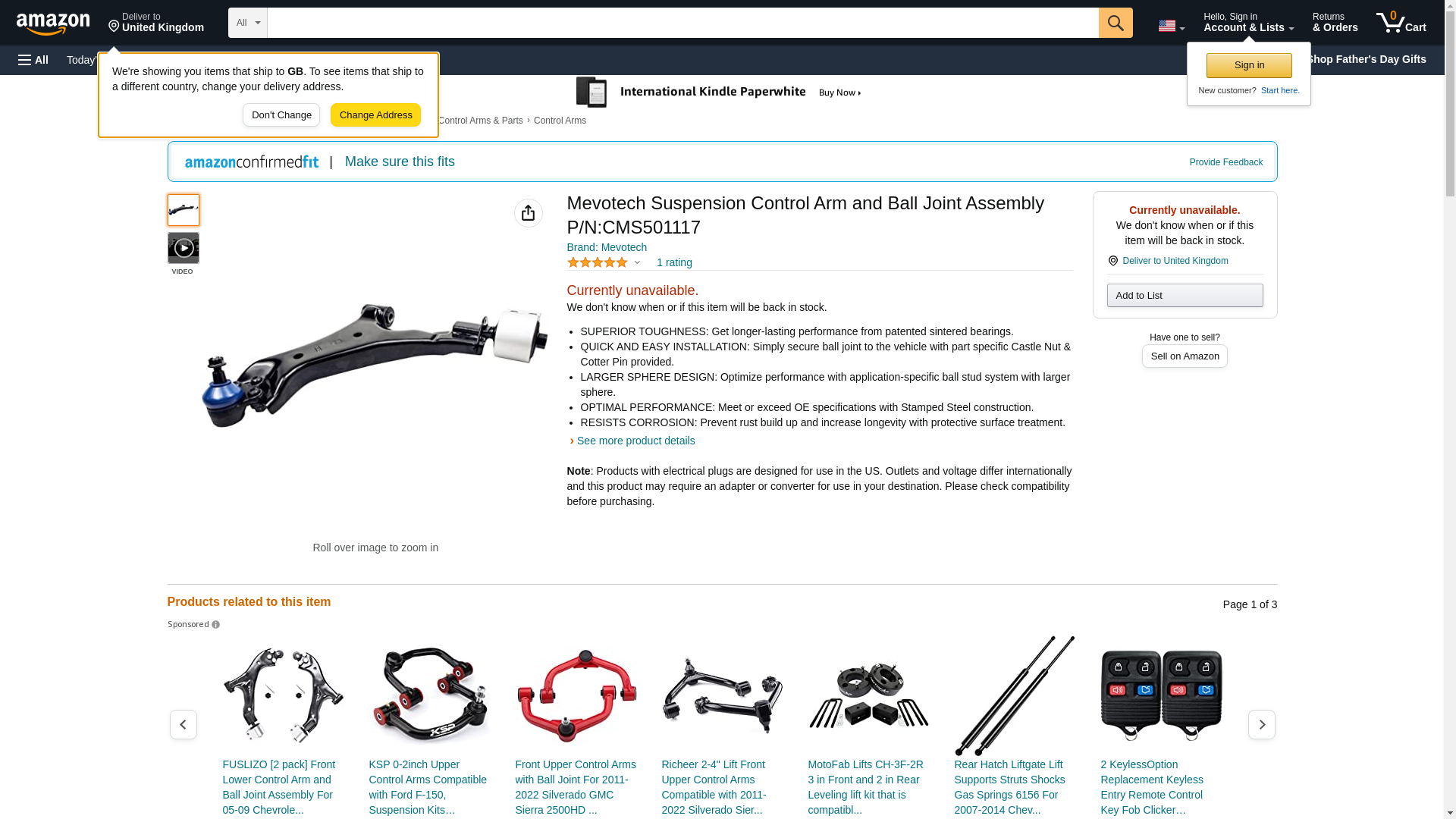Dismiss with Don't Change button
This screenshot has height=819, width=1456.
[x=281, y=115]
